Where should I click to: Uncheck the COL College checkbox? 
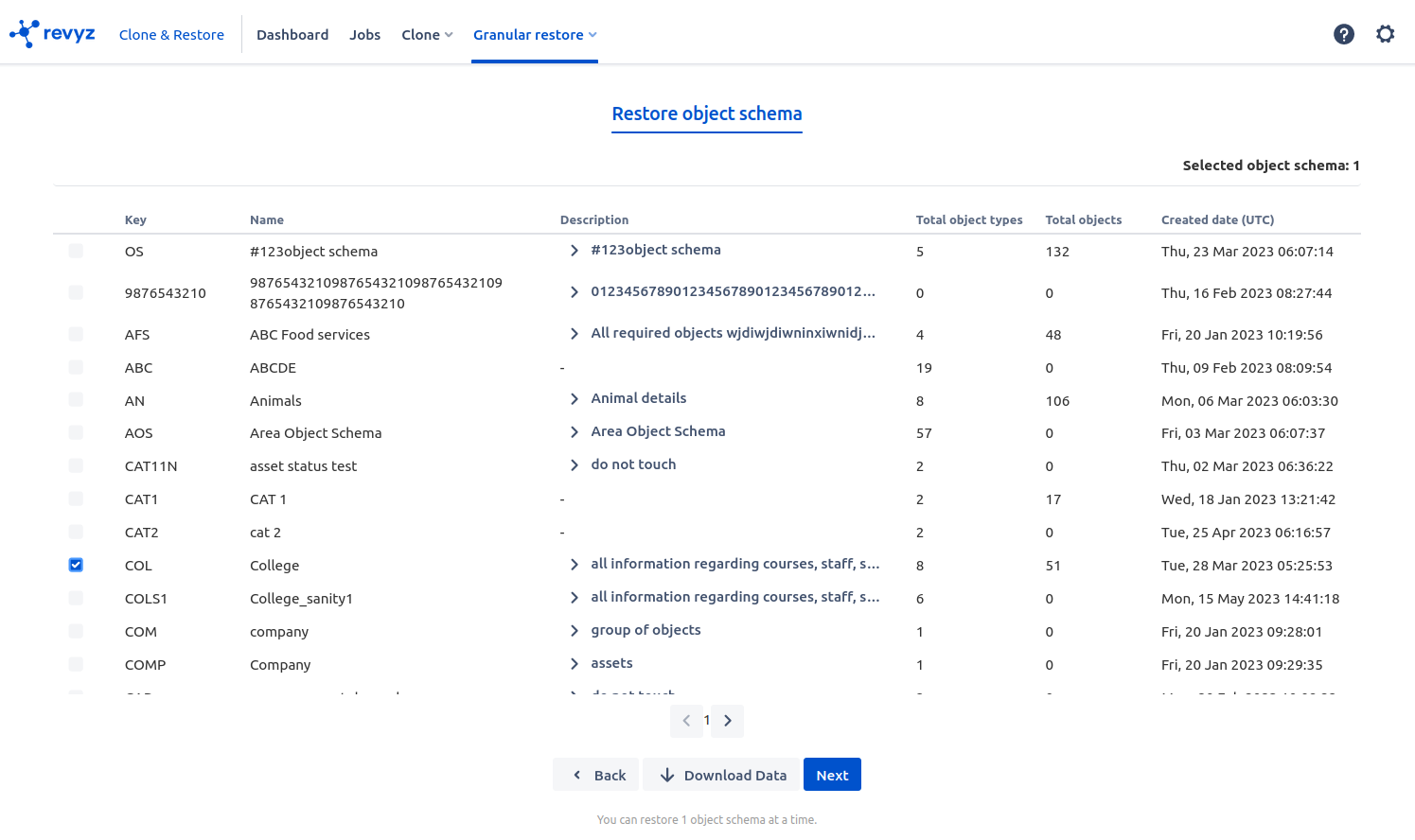pyautogui.click(x=76, y=565)
